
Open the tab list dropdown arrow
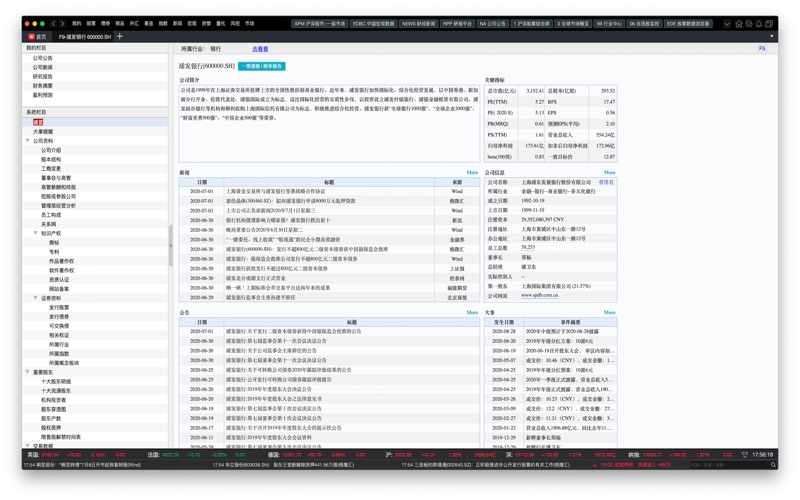point(771,37)
